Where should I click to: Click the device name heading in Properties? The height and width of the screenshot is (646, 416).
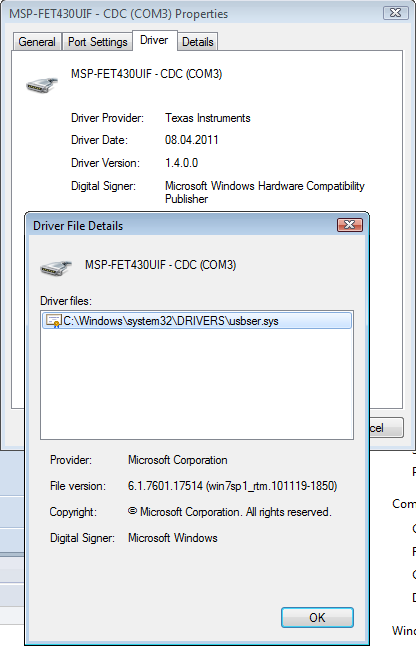pos(146,74)
